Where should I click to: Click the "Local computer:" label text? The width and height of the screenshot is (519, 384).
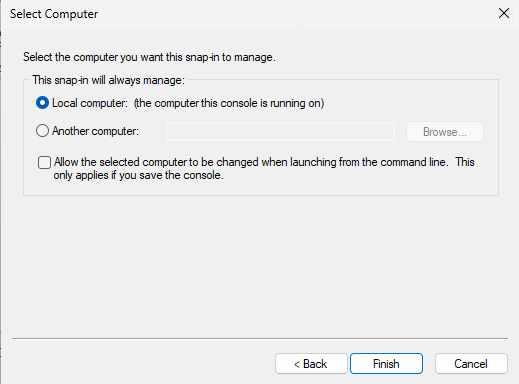(x=90, y=103)
